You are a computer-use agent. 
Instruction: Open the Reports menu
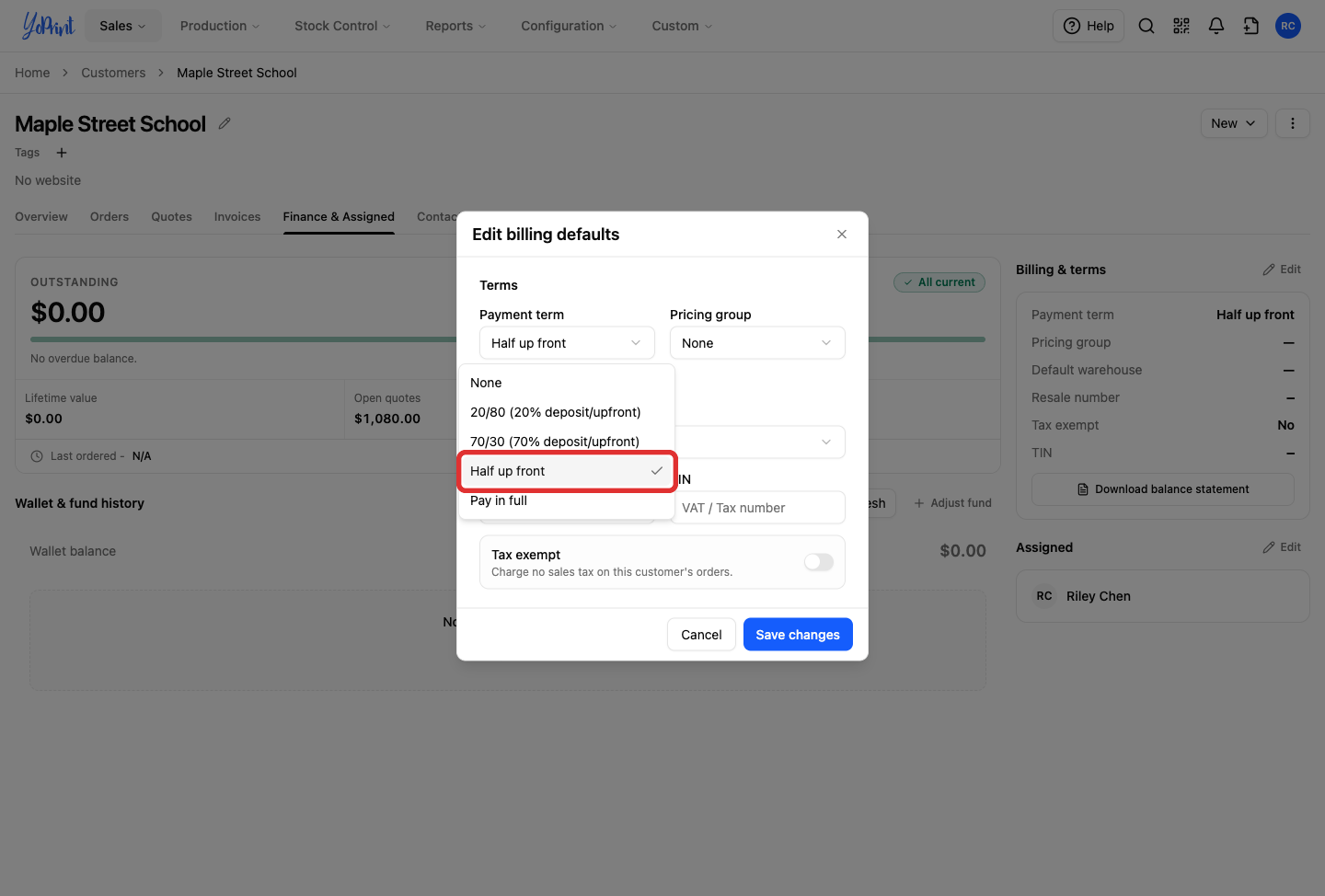coord(455,26)
